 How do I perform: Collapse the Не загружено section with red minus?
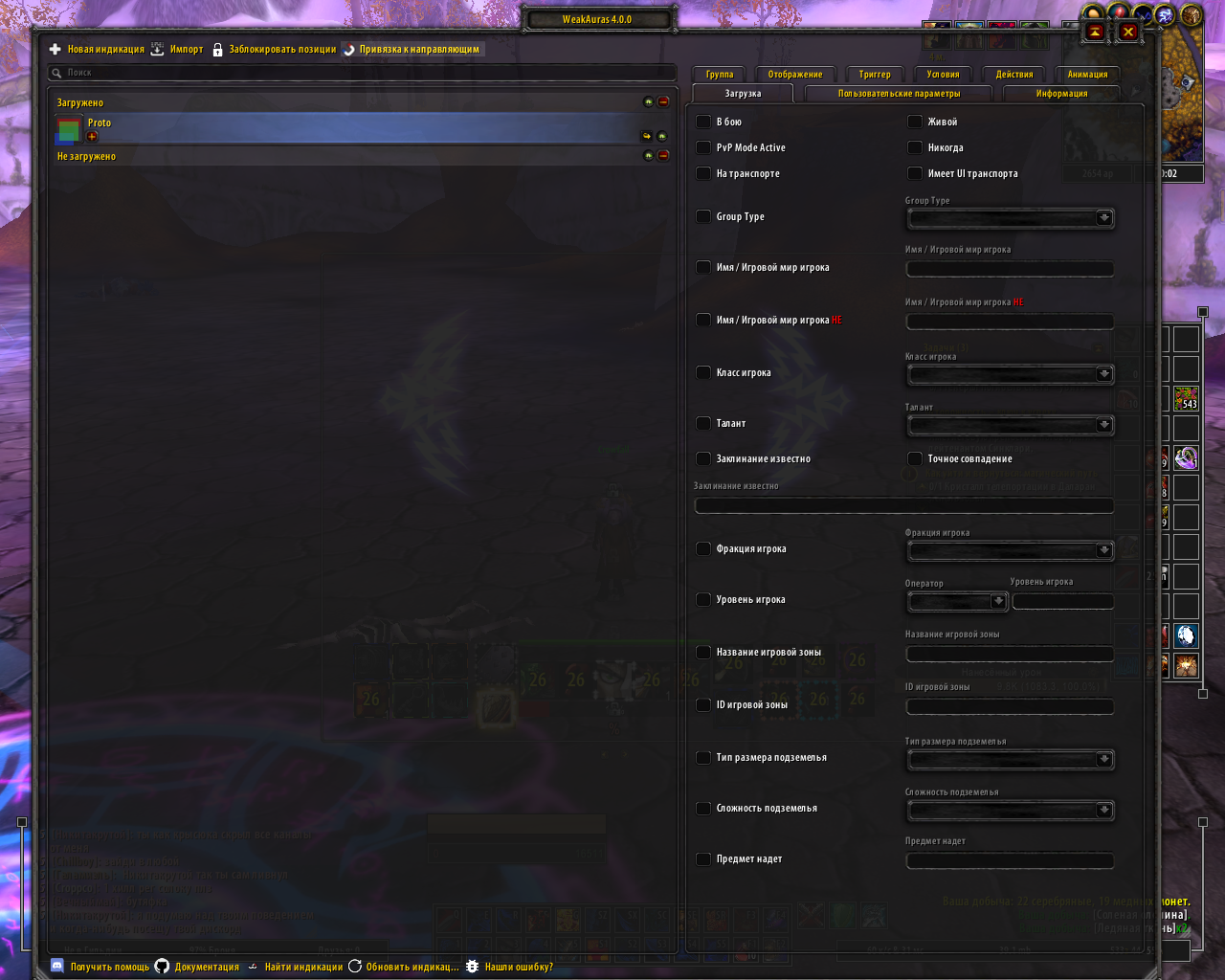coord(663,156)
